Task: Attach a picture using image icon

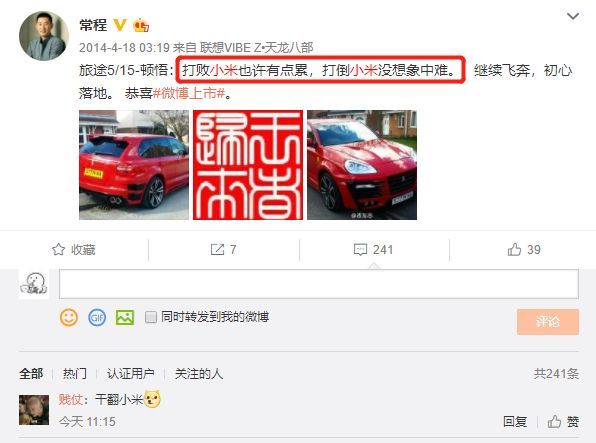Action: point(125,317)
